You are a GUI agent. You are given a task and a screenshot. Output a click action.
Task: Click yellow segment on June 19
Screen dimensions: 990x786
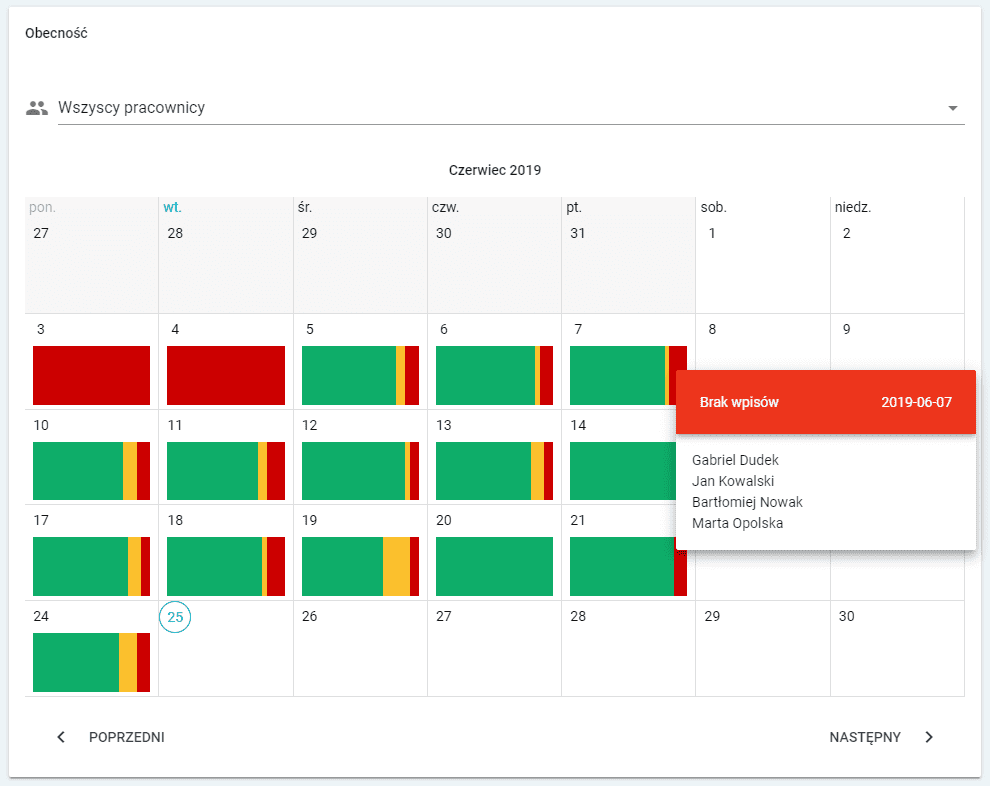(396, 566)
